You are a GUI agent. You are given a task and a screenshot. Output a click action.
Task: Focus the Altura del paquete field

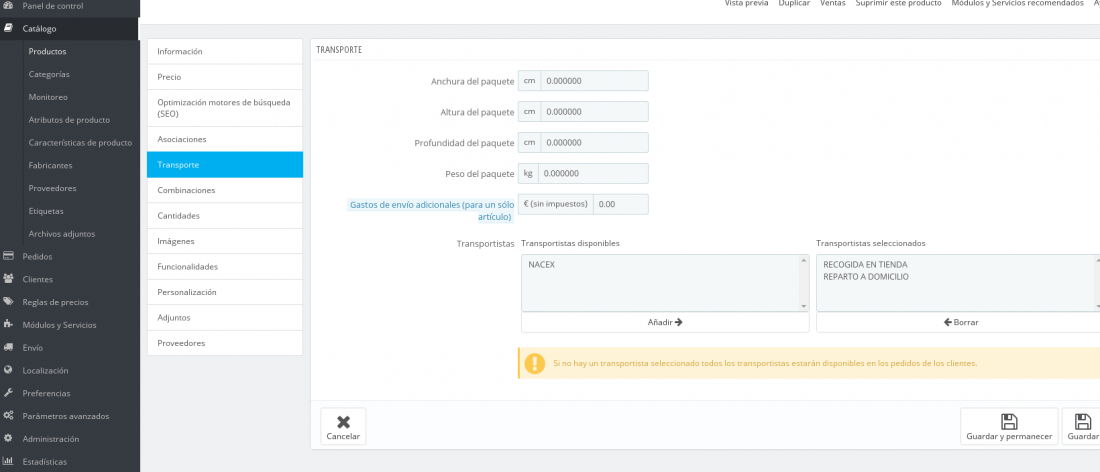[594, 112]
